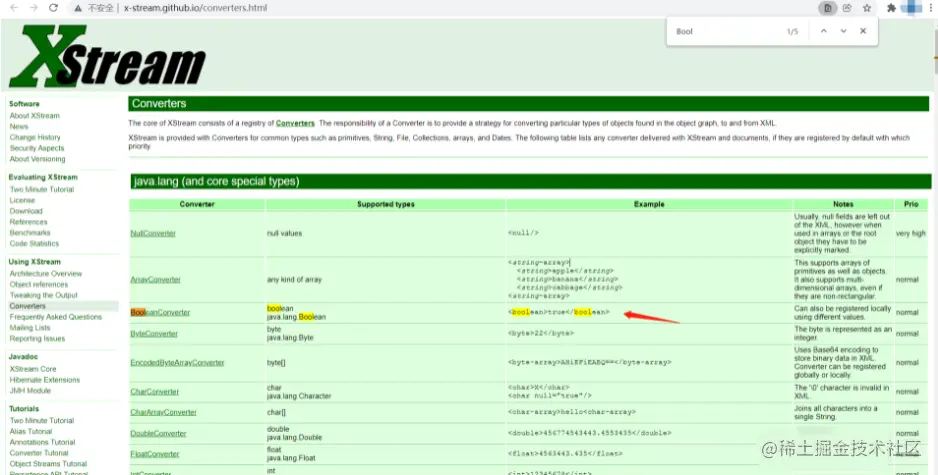This screenshot has height=475, width=938.
Task: Jump to previous find result with up arrow
Action: (824, 31)
